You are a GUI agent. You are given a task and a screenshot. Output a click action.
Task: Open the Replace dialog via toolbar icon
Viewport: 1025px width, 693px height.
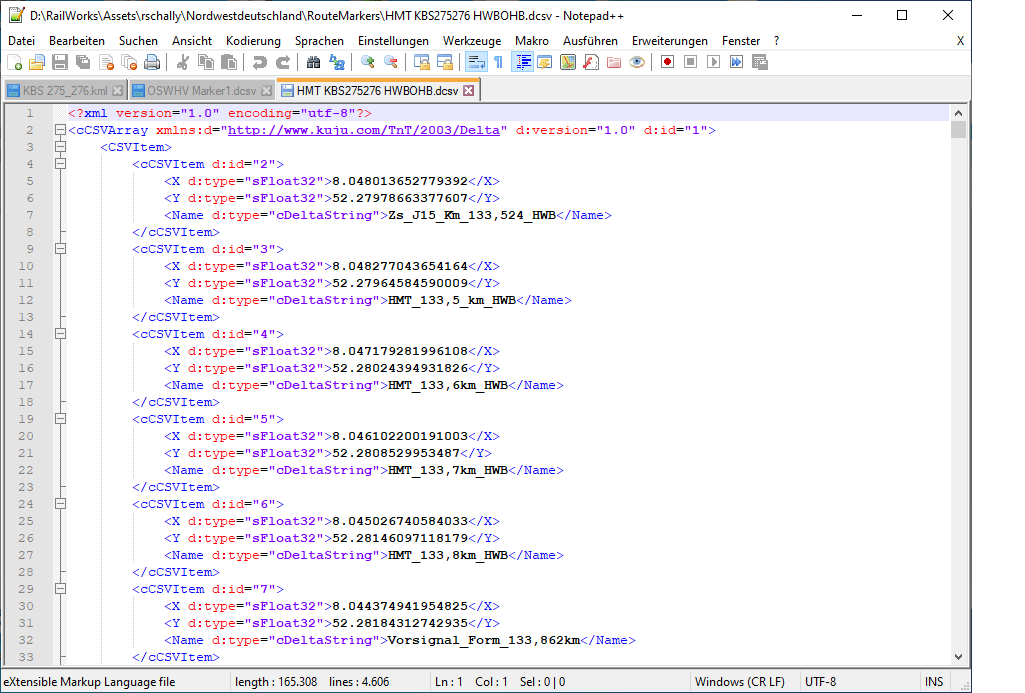click(x=337, y=62)
